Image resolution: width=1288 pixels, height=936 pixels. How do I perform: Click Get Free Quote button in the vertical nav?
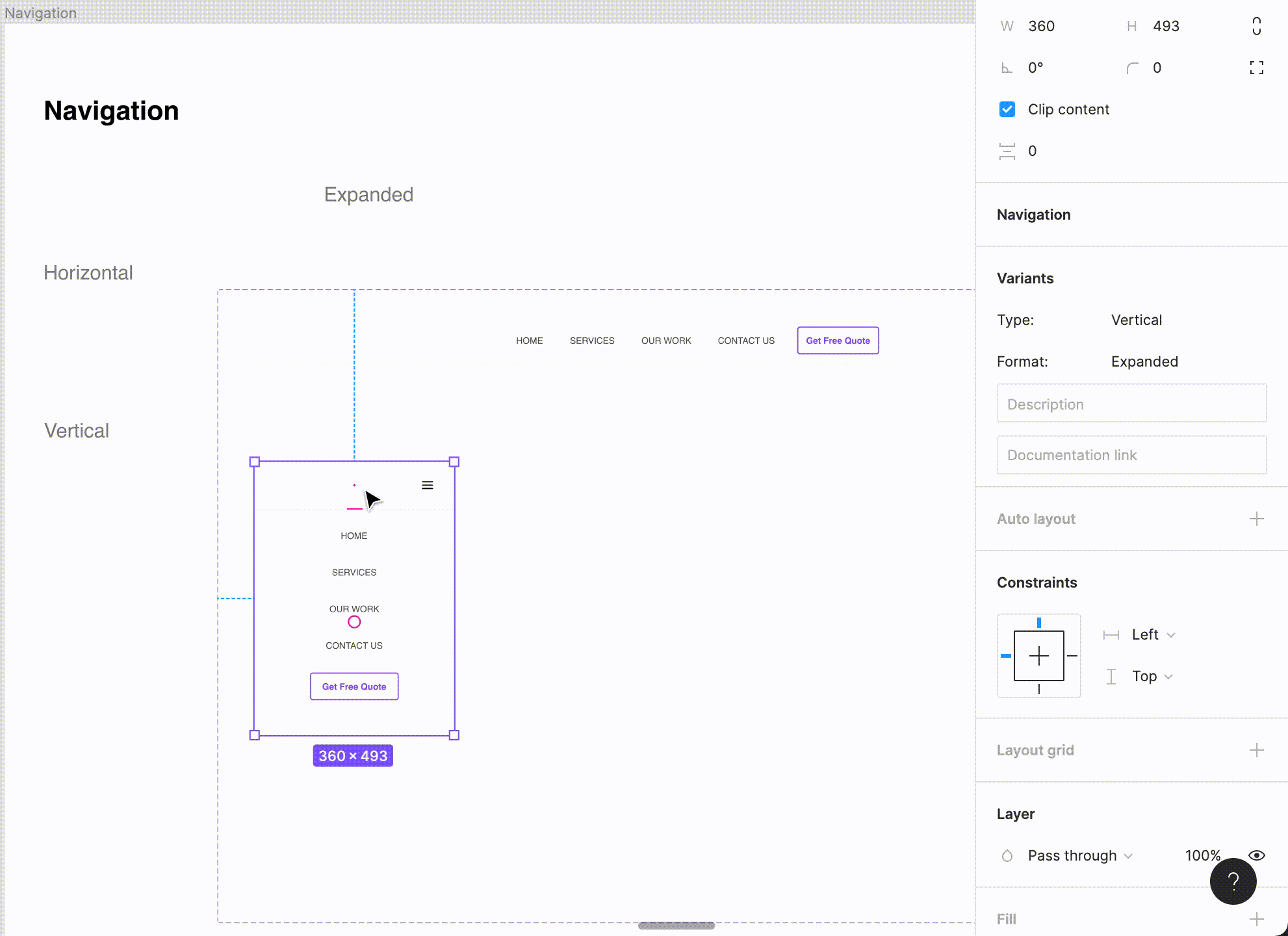pos(354,686)
